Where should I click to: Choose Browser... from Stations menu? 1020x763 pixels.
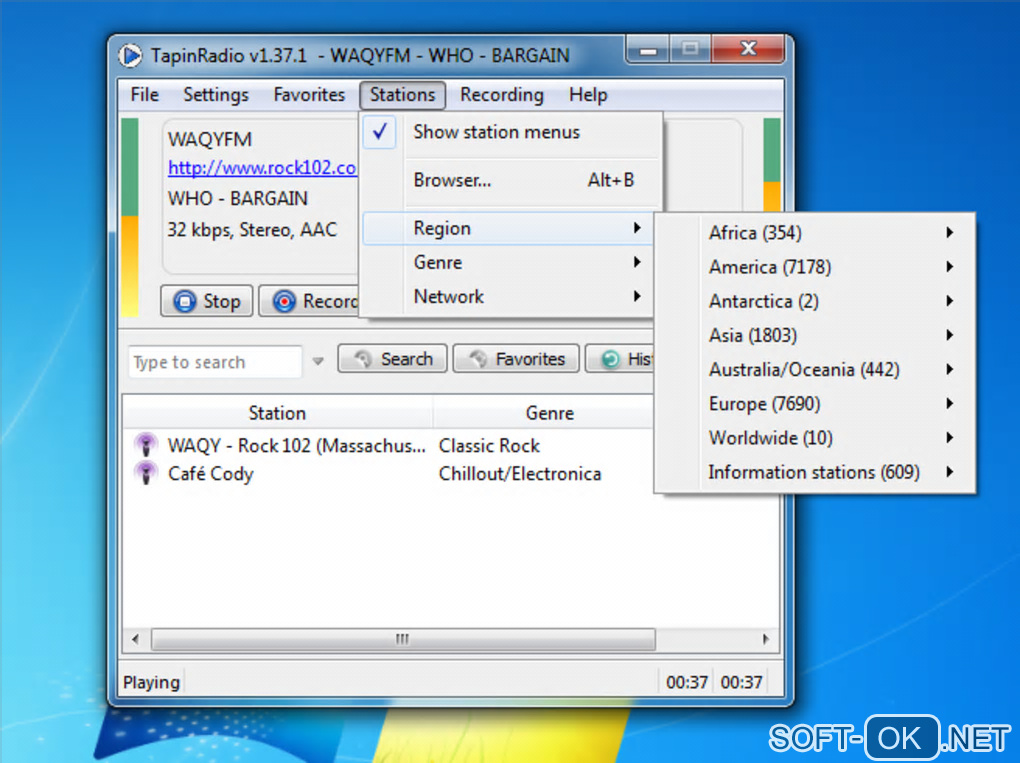point(511,180)
